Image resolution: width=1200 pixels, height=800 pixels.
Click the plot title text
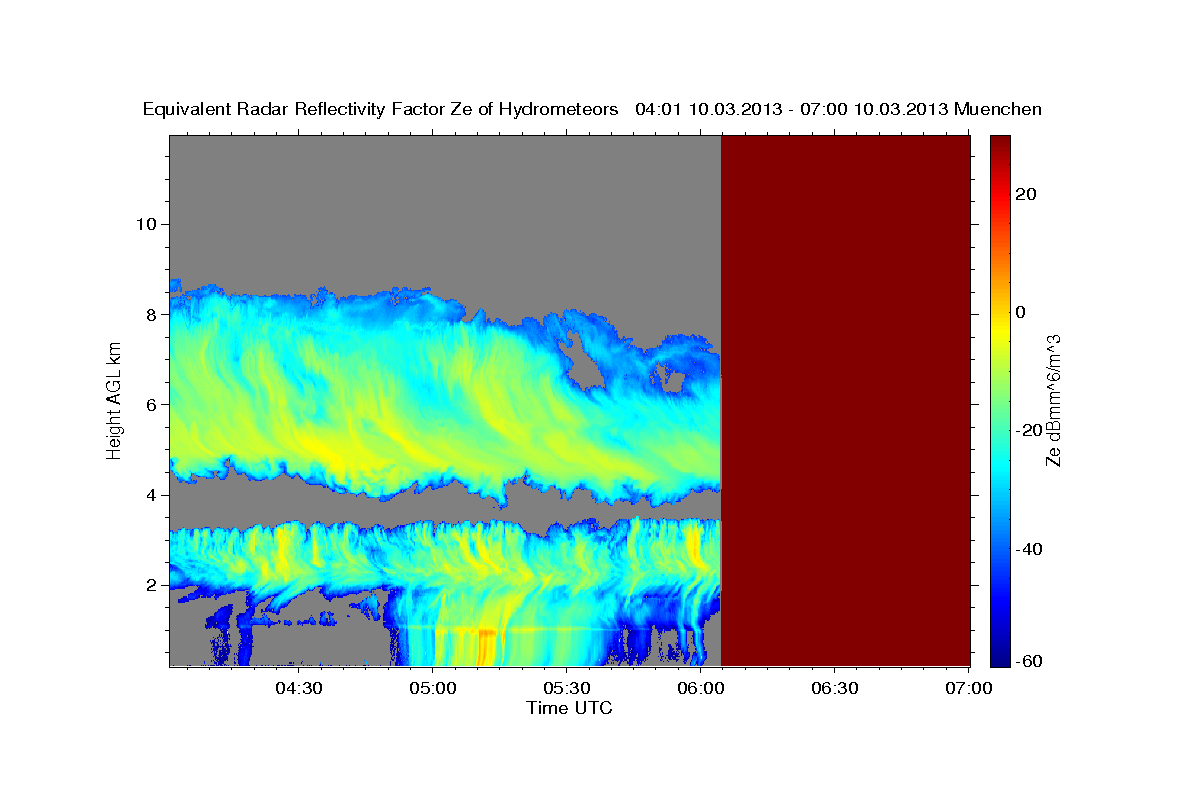click(x=592, y=109)
